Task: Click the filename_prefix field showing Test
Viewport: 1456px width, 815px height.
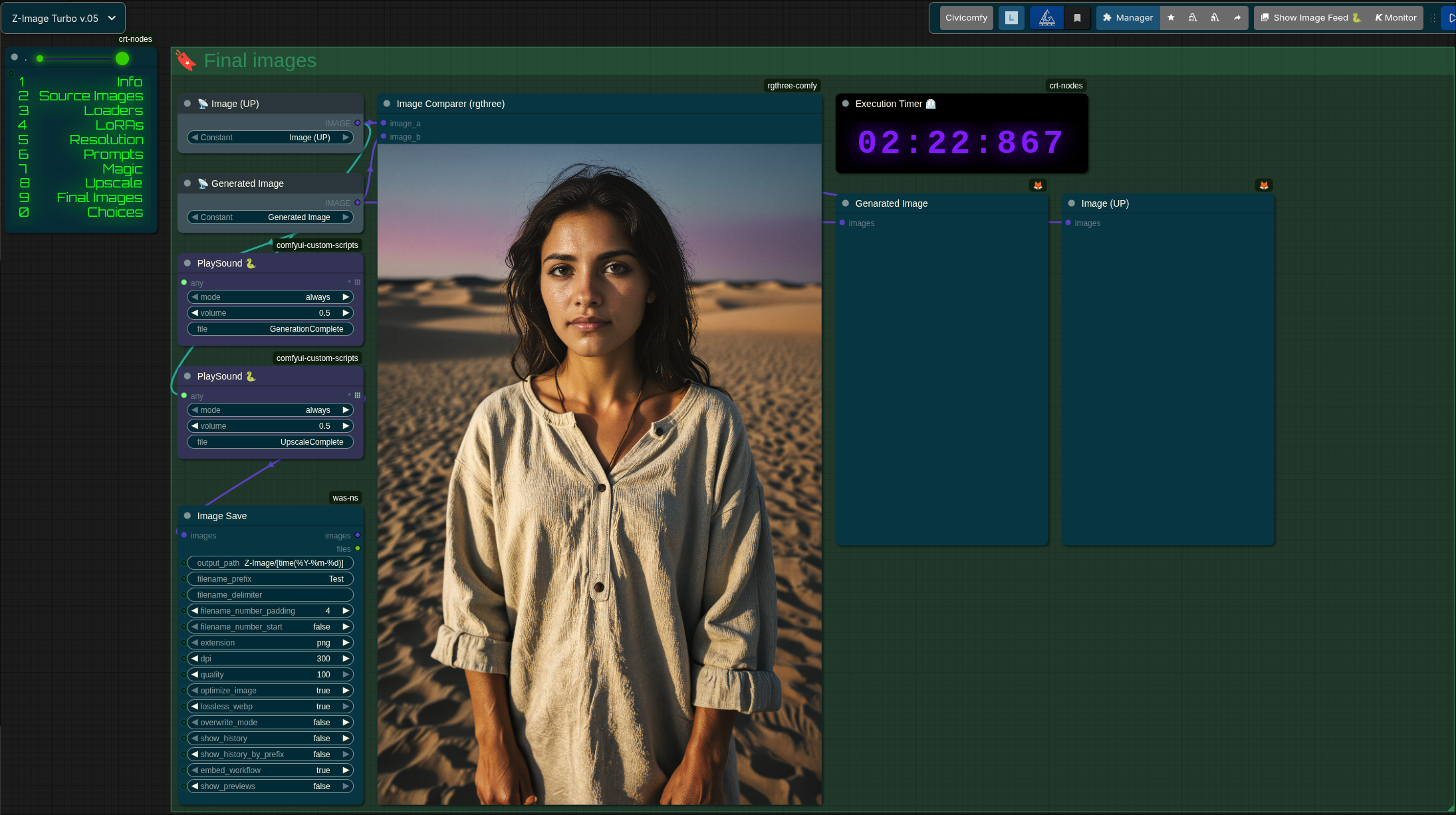Action: (270, 579)
